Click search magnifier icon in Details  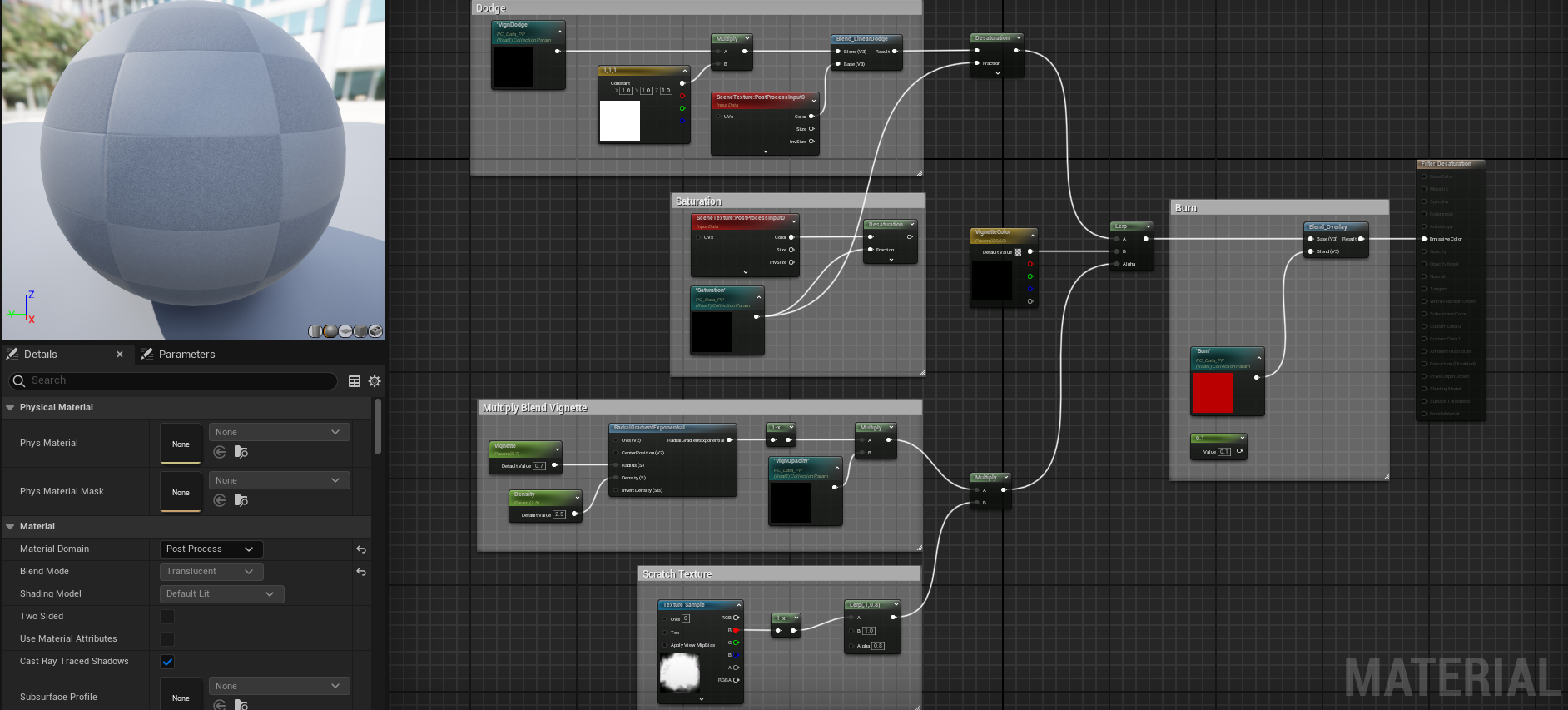point(19,380)
